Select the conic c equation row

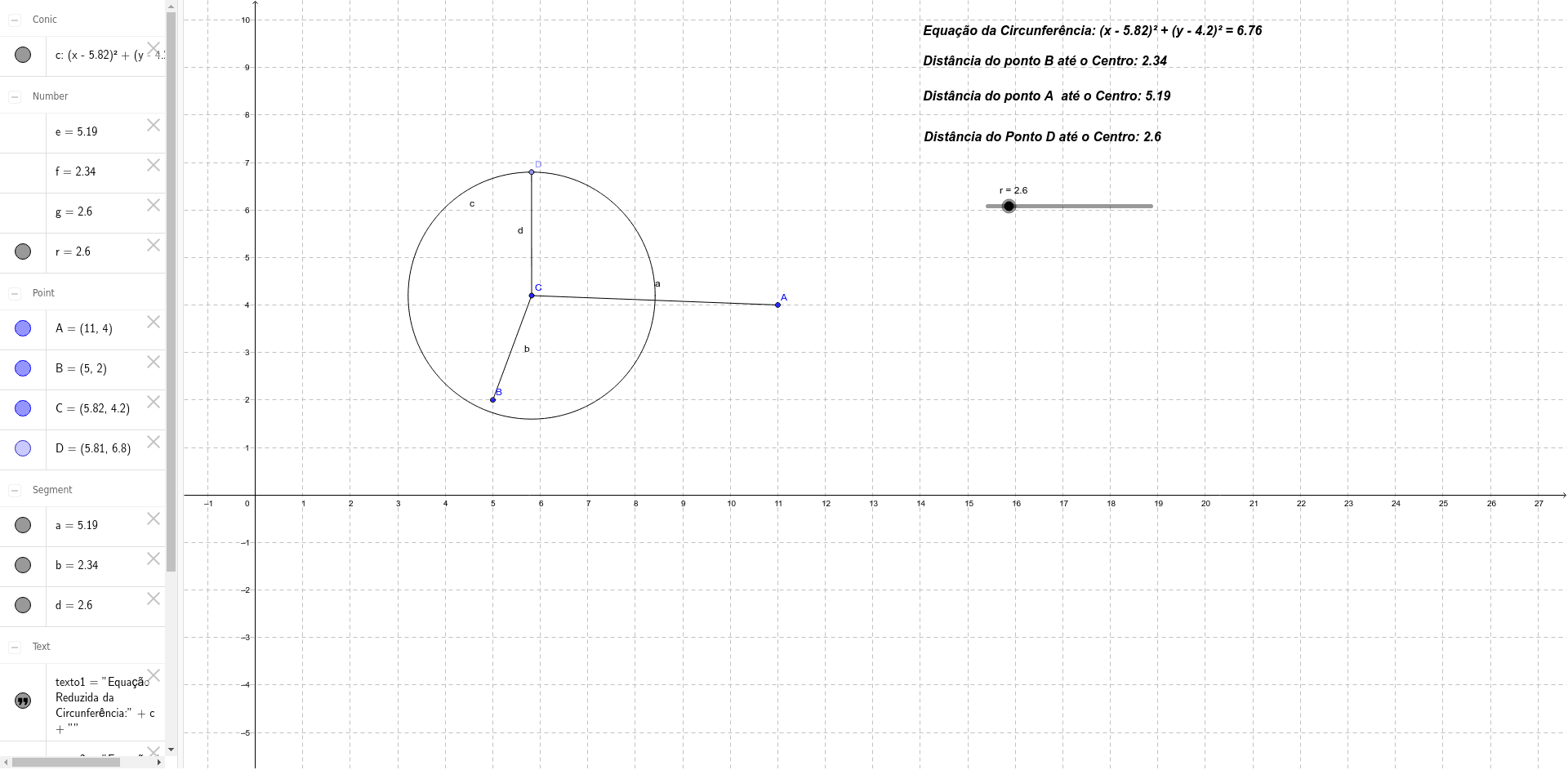tap(82, 56)
